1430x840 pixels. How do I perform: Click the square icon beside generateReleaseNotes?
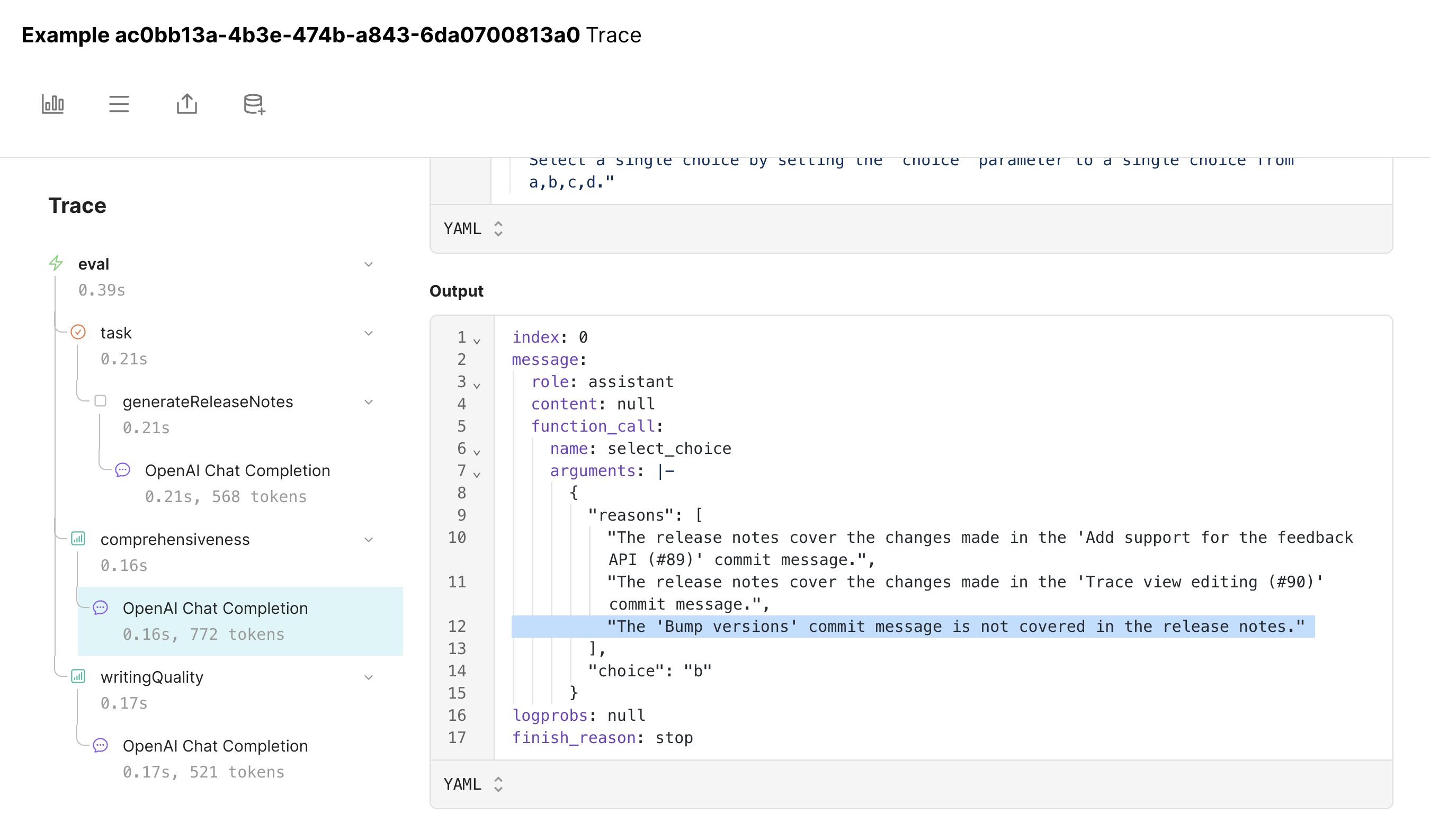point(101,401)
